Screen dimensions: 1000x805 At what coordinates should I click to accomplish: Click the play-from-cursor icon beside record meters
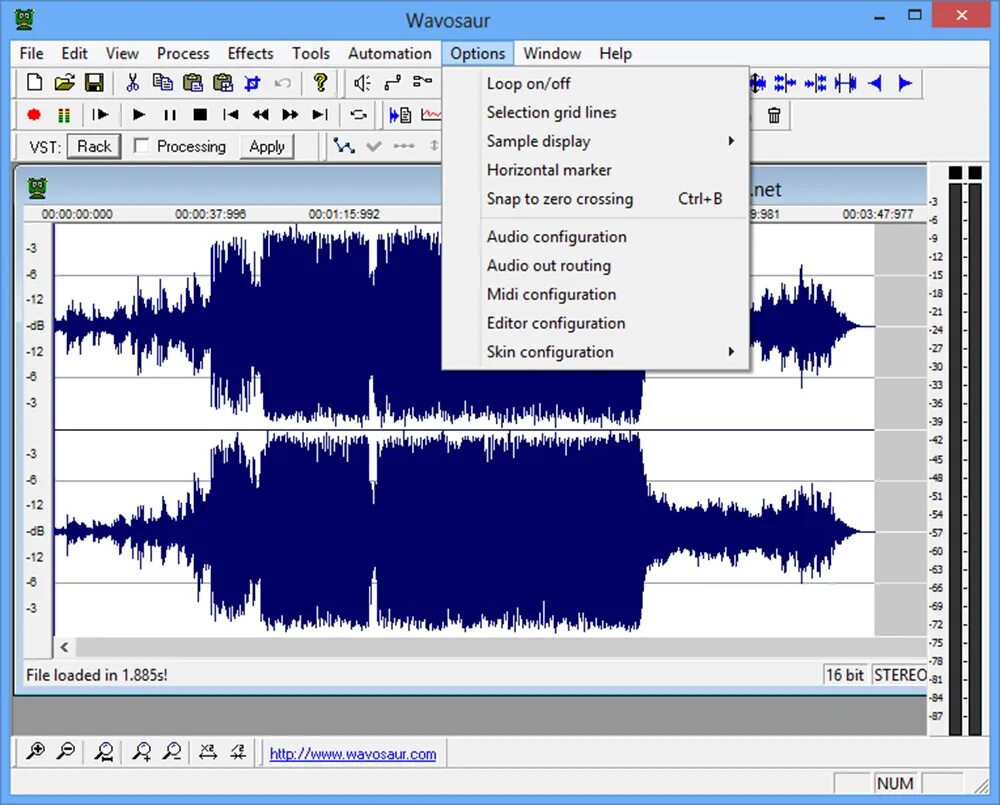[100, 115]
